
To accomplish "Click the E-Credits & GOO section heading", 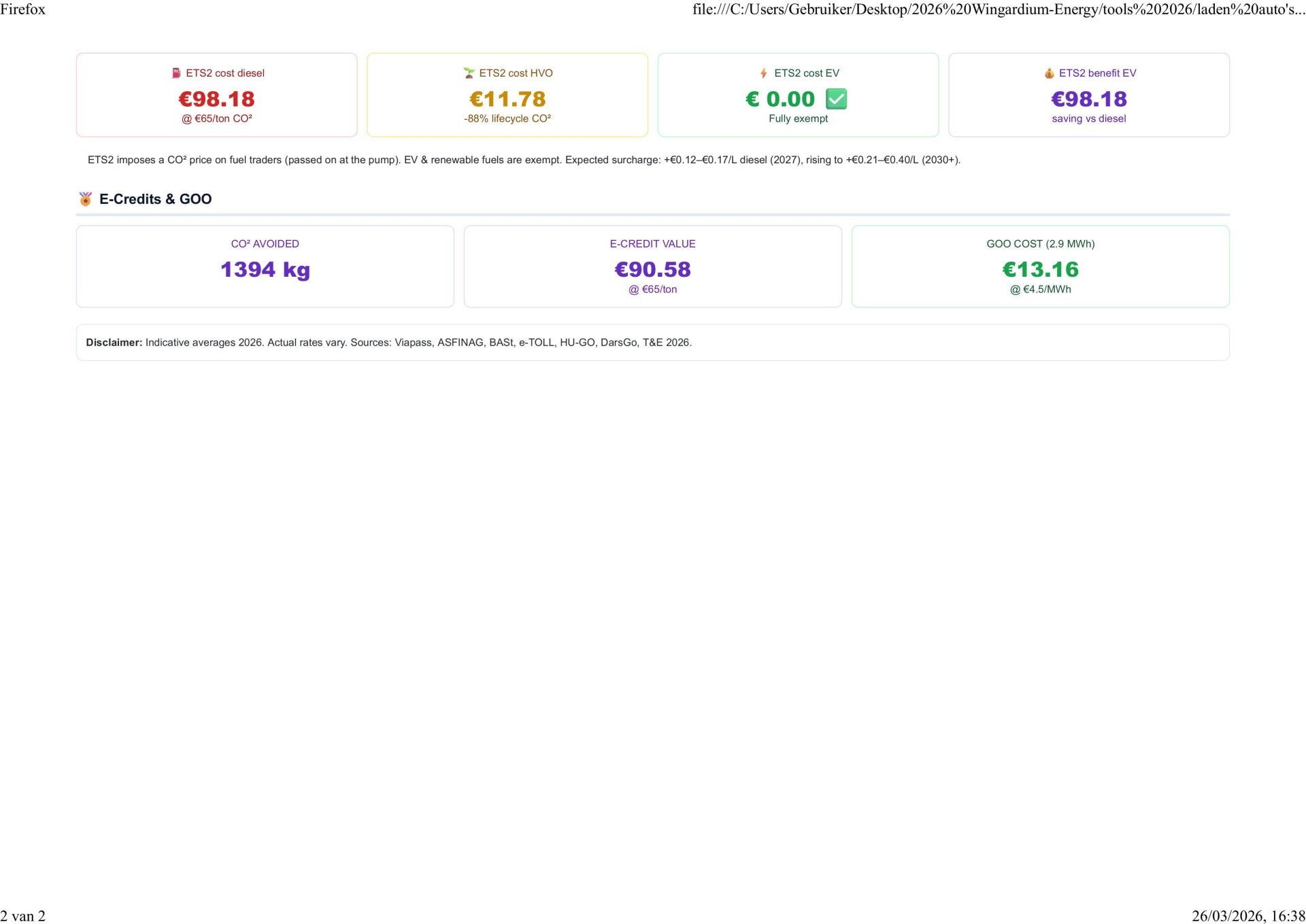I will [x=155, y=199].
